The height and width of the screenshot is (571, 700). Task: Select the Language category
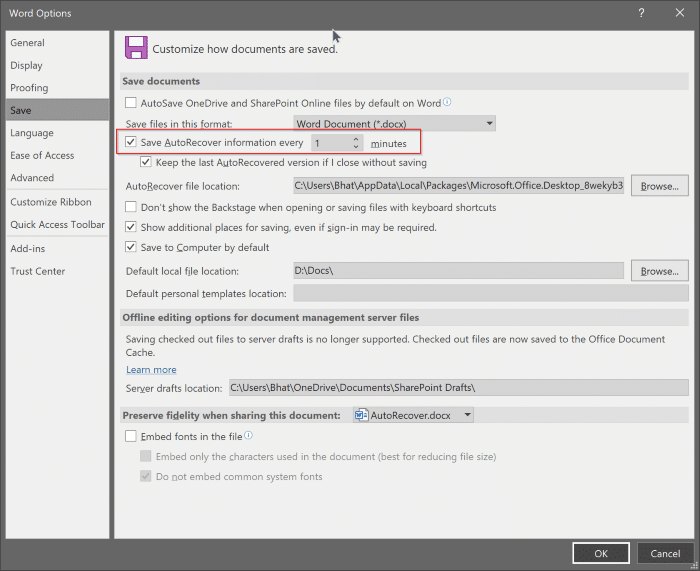[x=57, y=133]
